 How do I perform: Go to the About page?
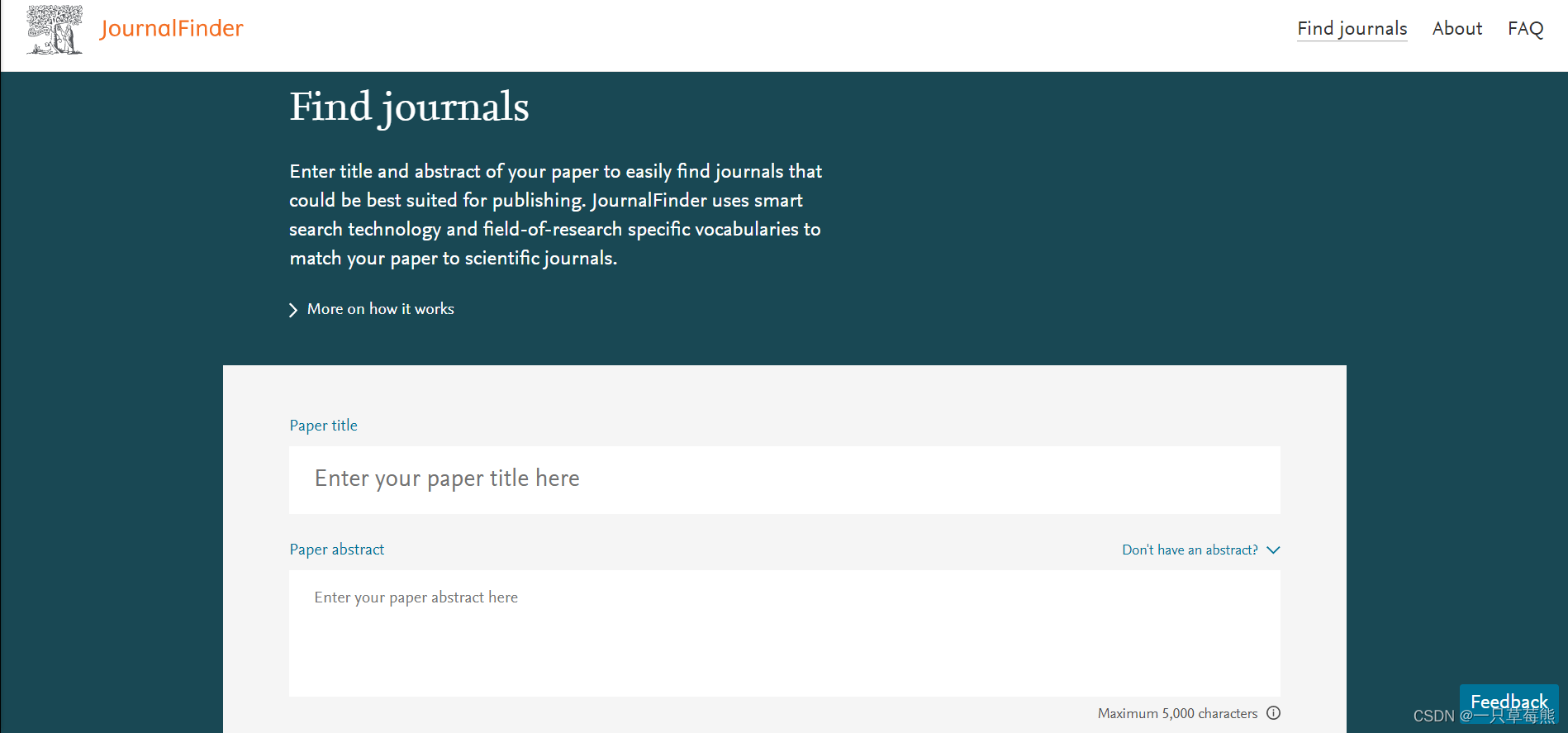[1456, 29]
